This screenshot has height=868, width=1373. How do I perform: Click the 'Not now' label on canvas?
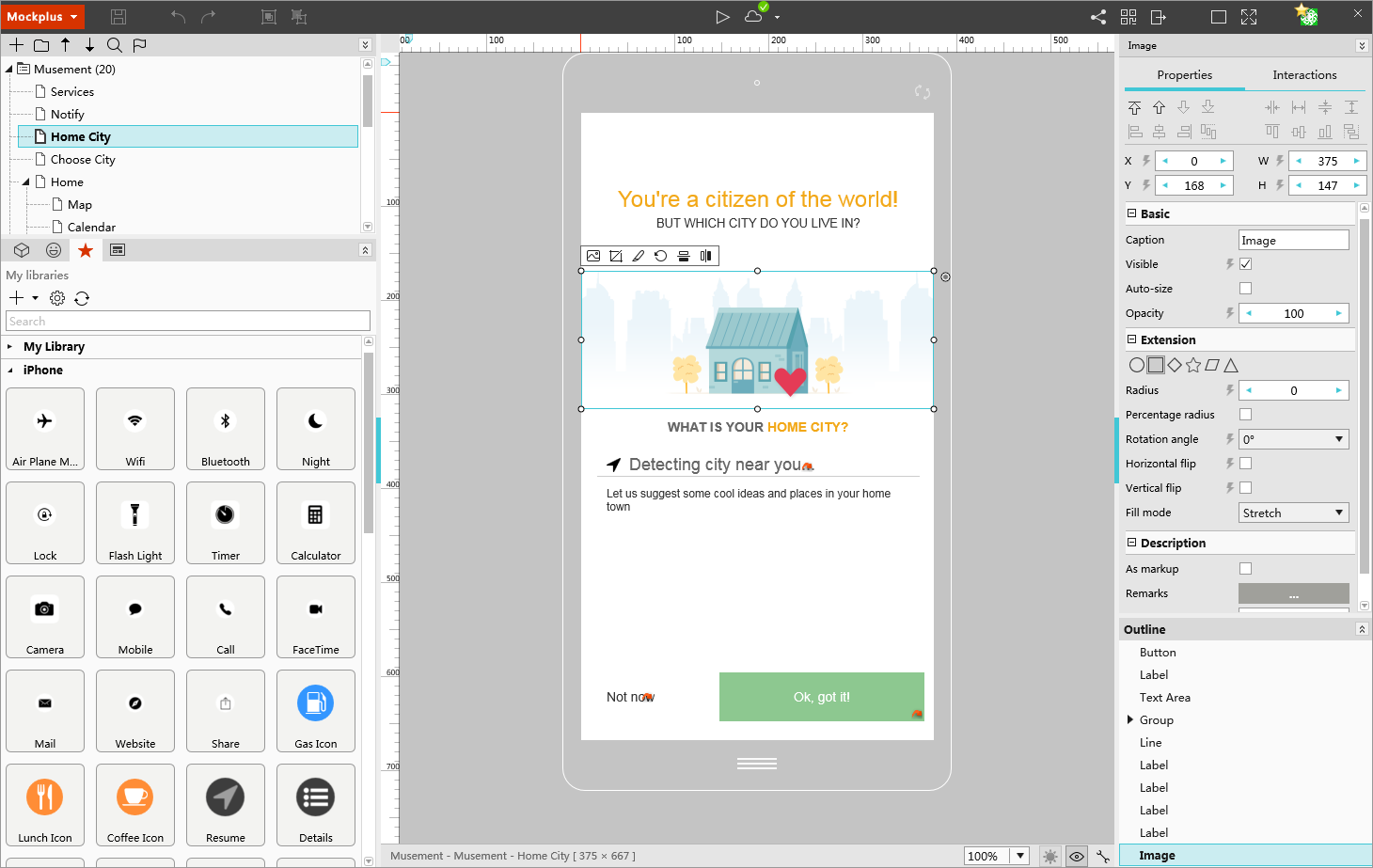630,697
